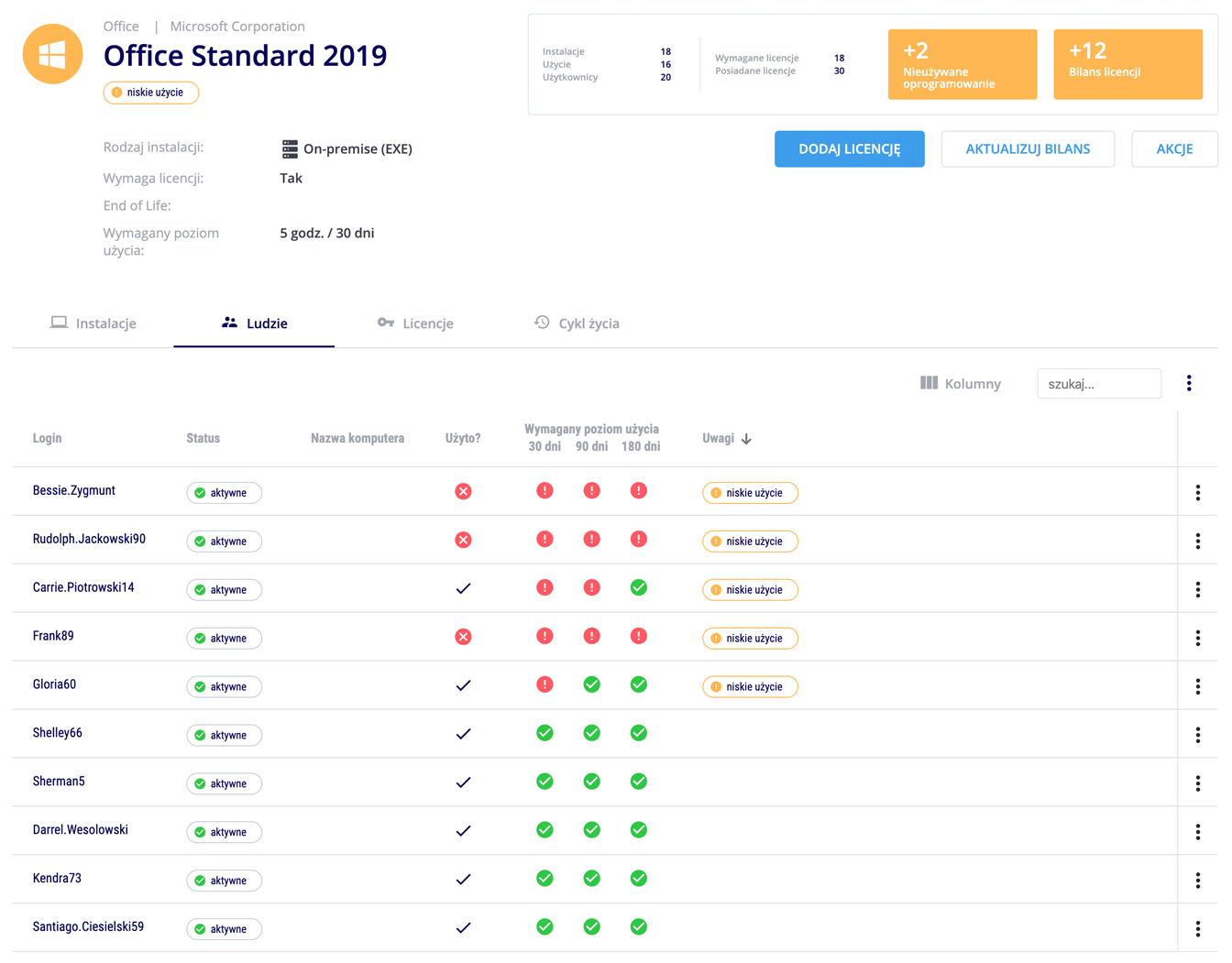
Task: Click 30 dni warning icon for Gloria60
Action: pos(544,684)
